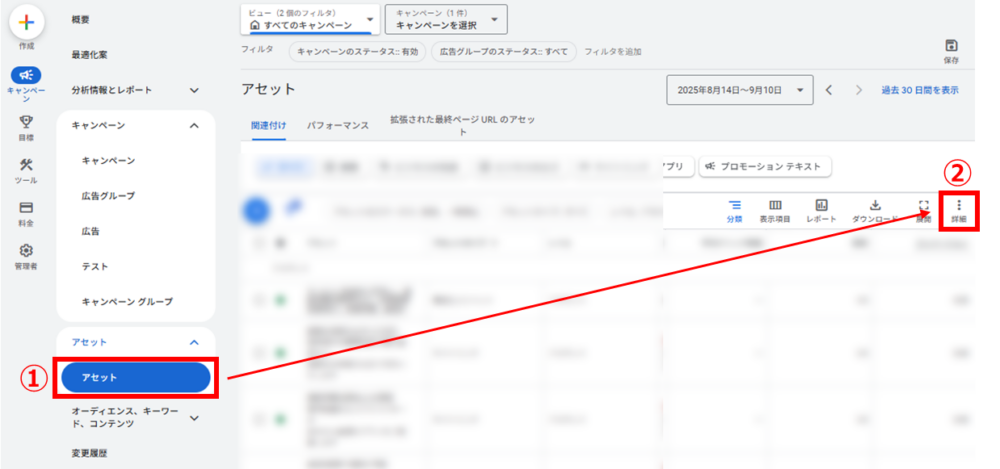The height and width of the screenshot is (469, 1000).
Task: Click the プロモーション テキスト button
Action: tap(765, 166)
